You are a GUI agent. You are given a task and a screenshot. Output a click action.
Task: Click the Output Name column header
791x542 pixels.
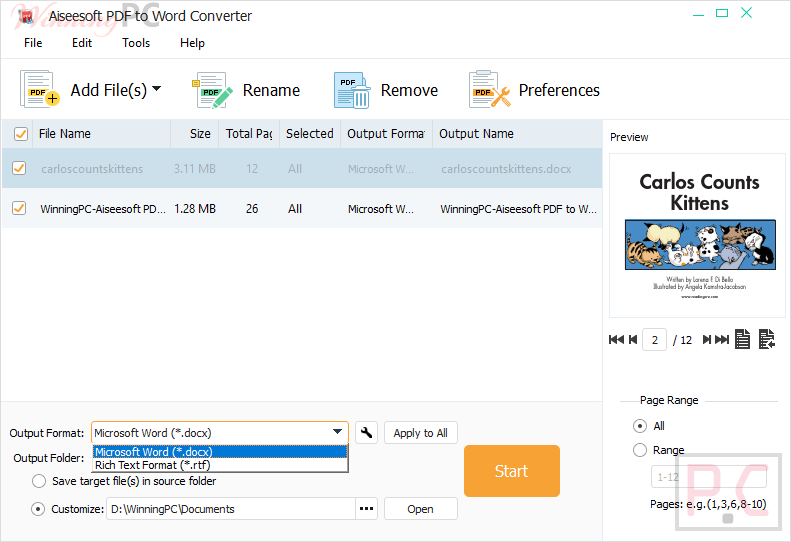click(x=517, y=134)
